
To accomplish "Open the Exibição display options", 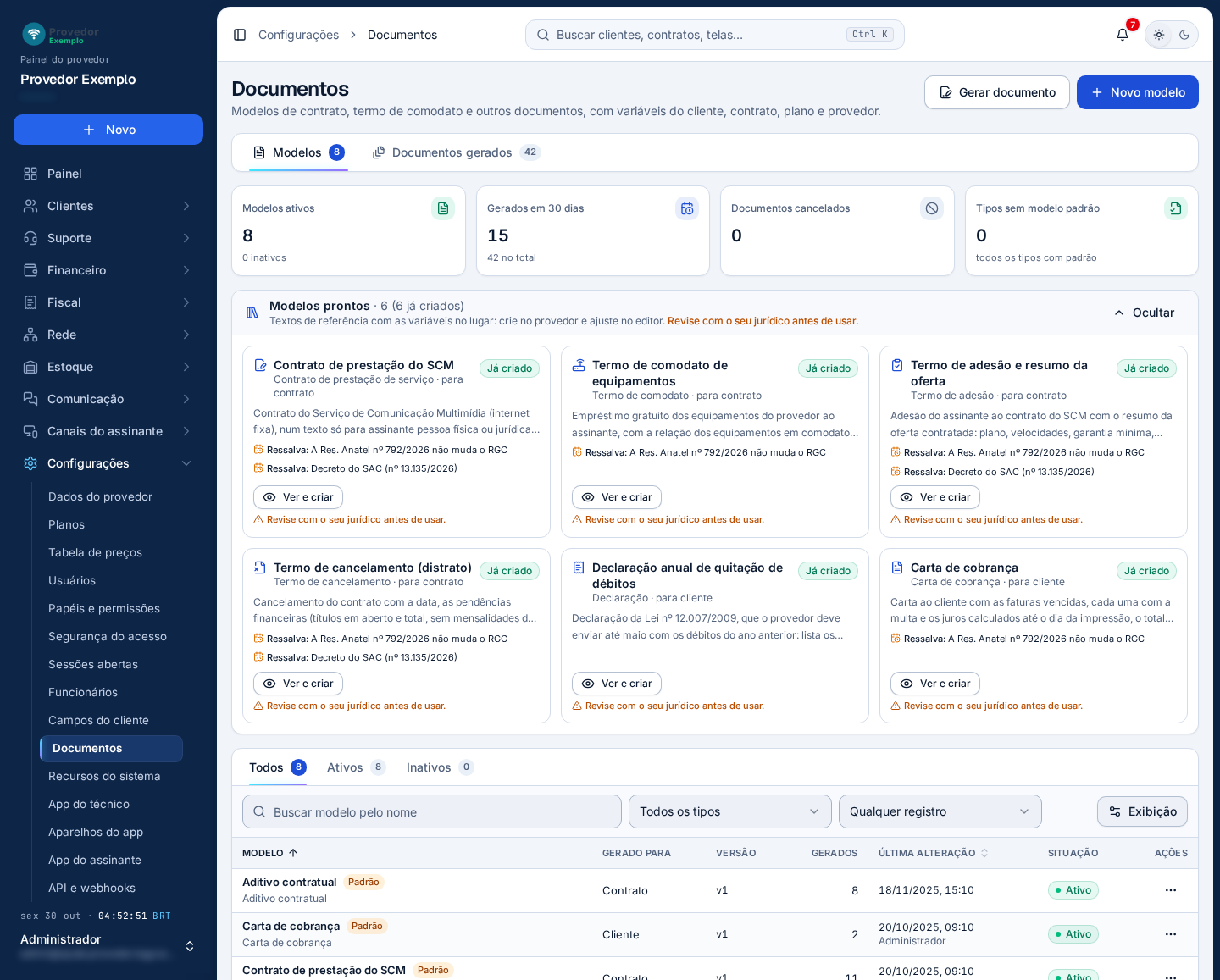I will 1142,811.
